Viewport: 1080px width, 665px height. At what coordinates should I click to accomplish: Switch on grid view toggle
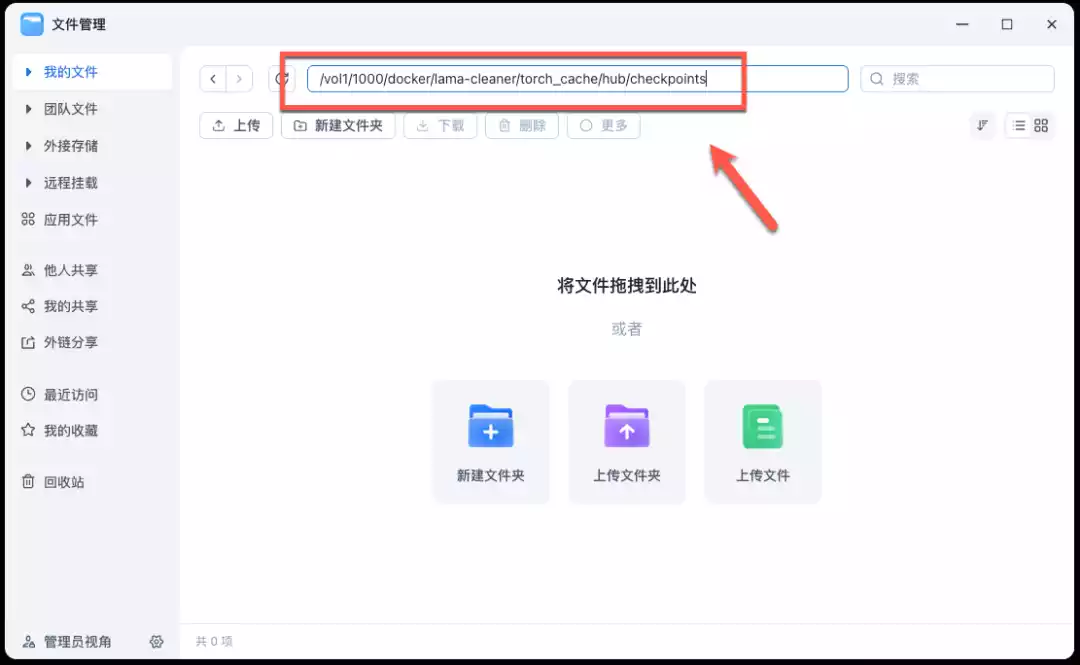pos(1041,125)
